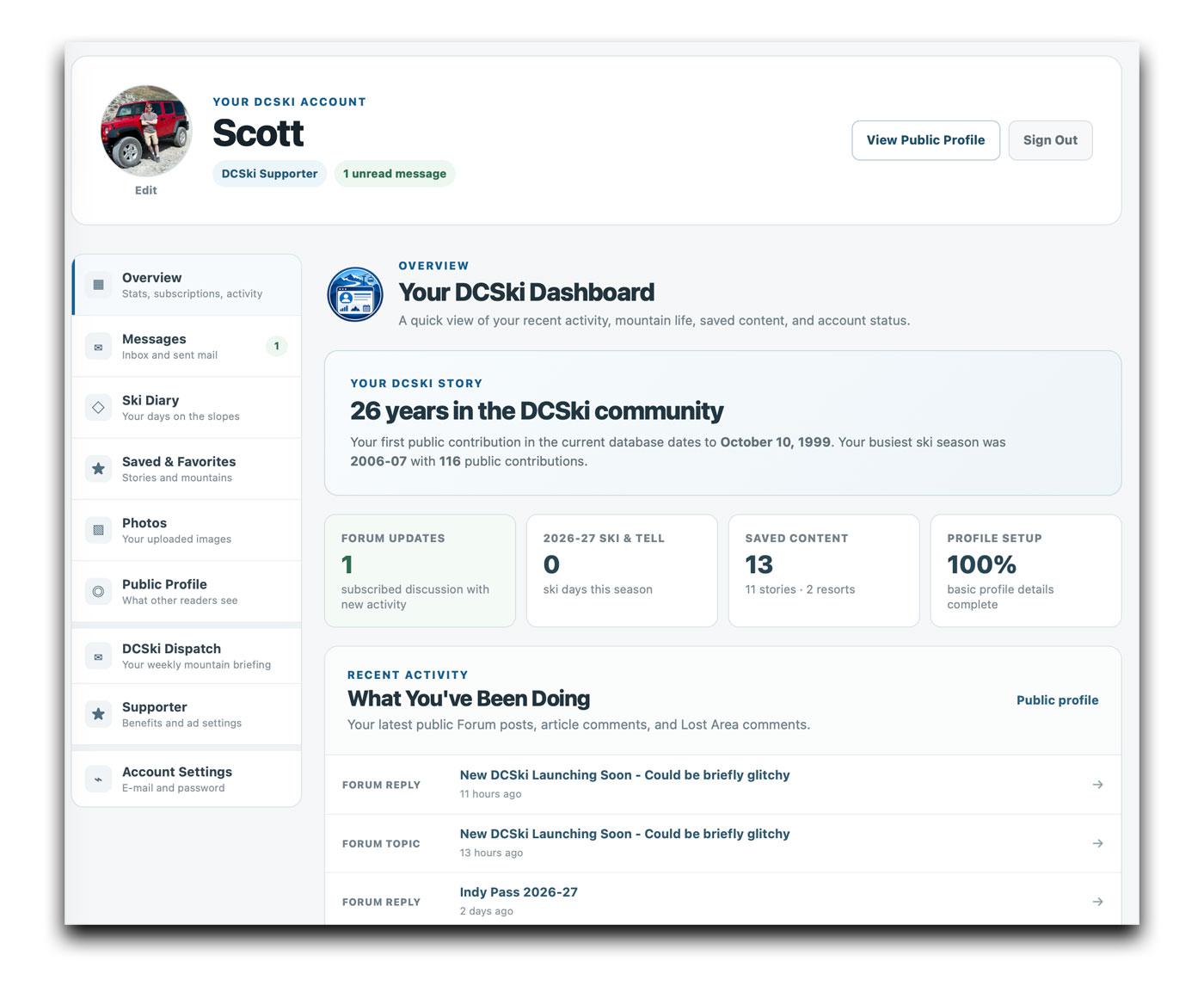Open the Public profile link in Recent Activity
Viewport: 1204px width, 986px height.
(1057, 700)
